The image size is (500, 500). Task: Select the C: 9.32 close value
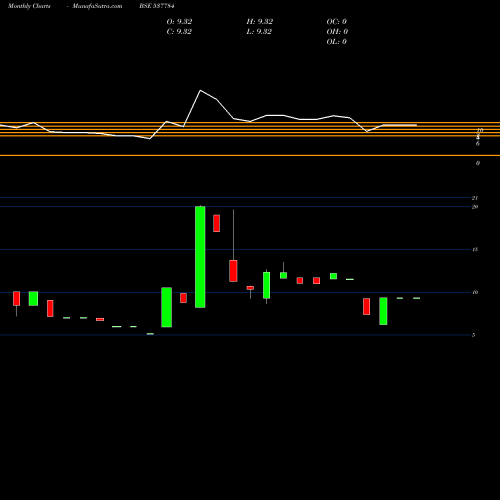[x=179, y=32]
